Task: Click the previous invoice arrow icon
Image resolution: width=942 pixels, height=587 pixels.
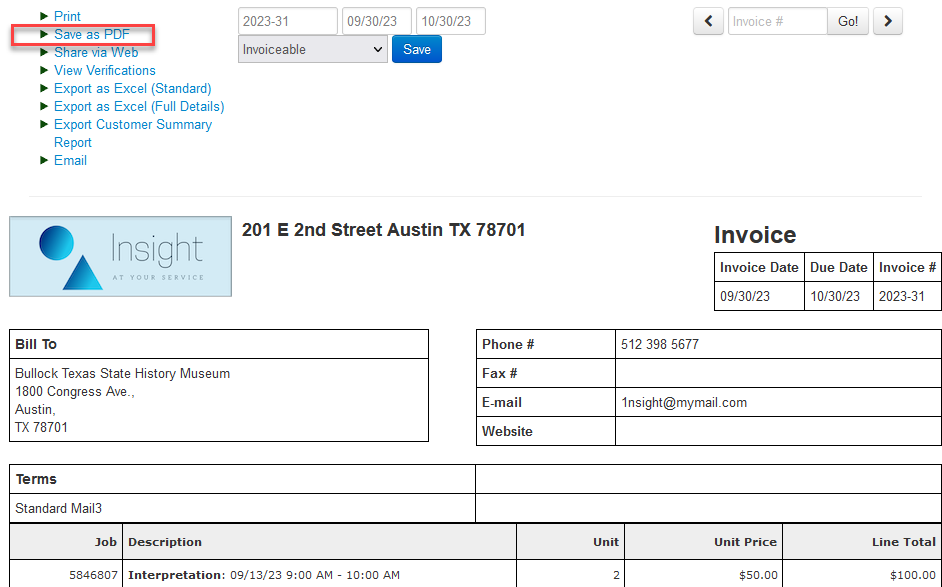Action: pyautogui.click(x=708, y=21)
